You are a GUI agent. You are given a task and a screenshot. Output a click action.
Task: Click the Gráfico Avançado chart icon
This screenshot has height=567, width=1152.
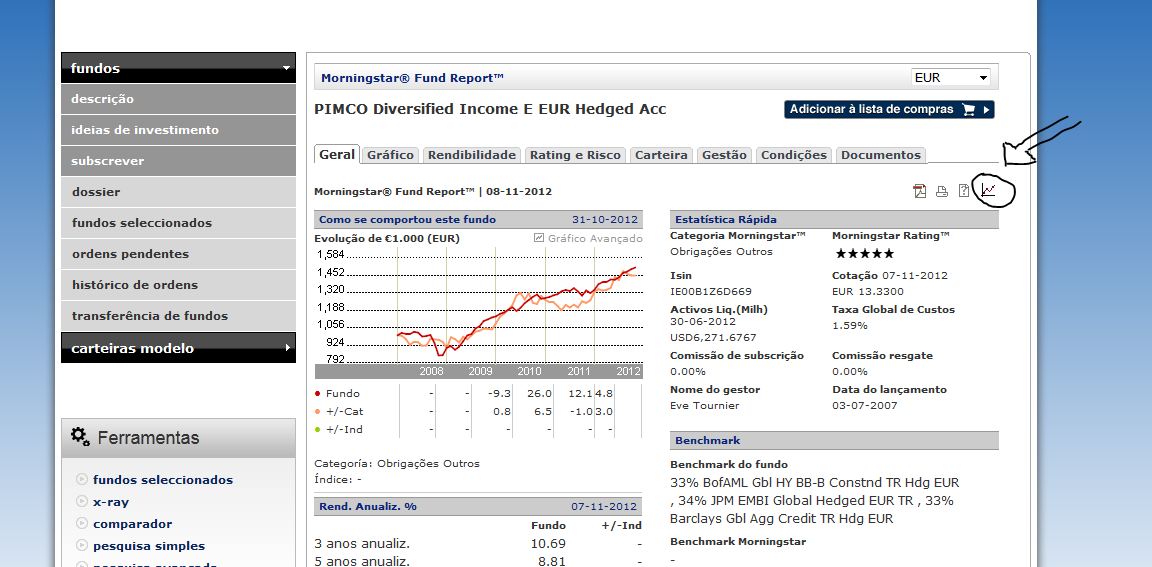[x=539, y=238]
